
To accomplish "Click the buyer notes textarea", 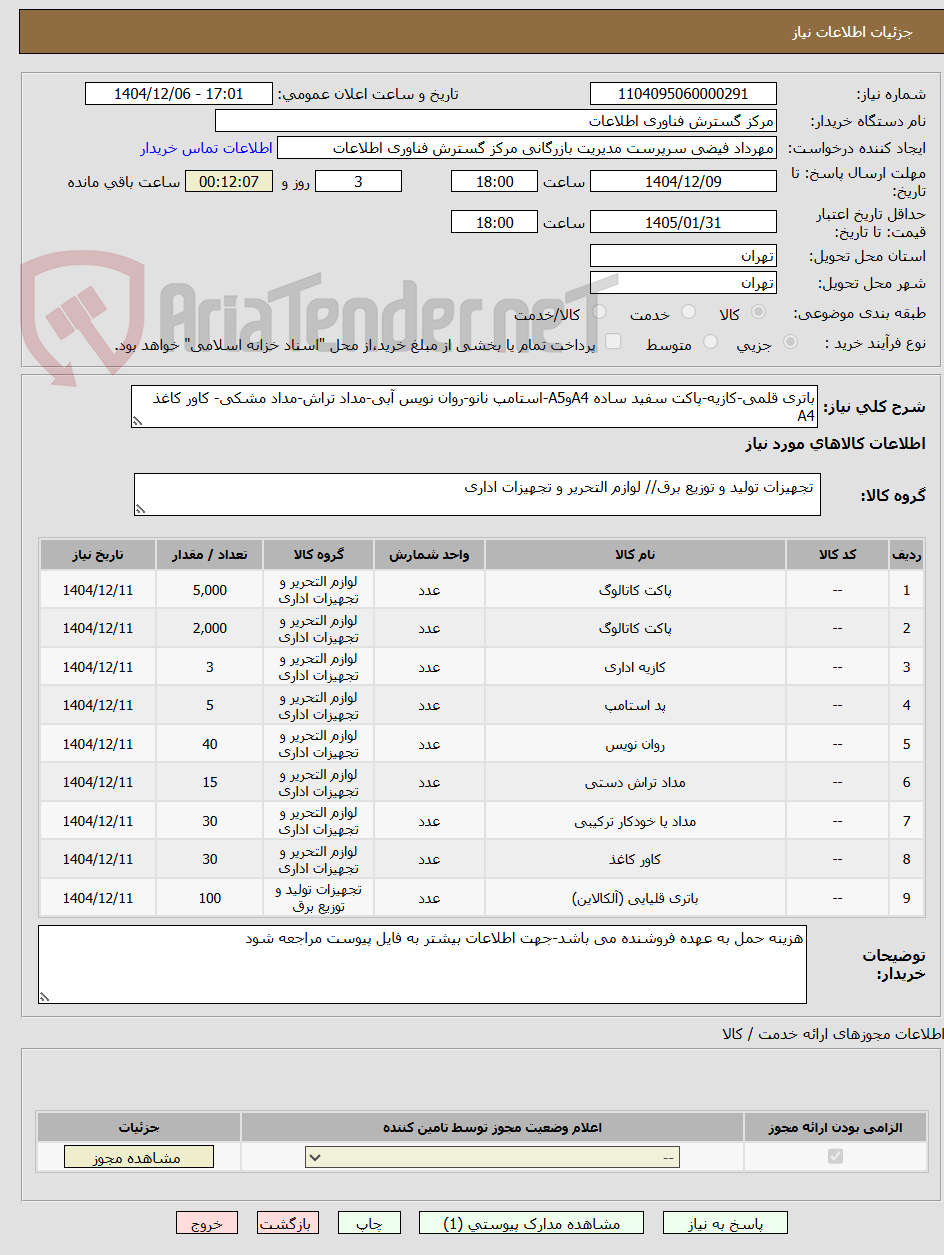I will pyautogui.click(x=422, y=964).
